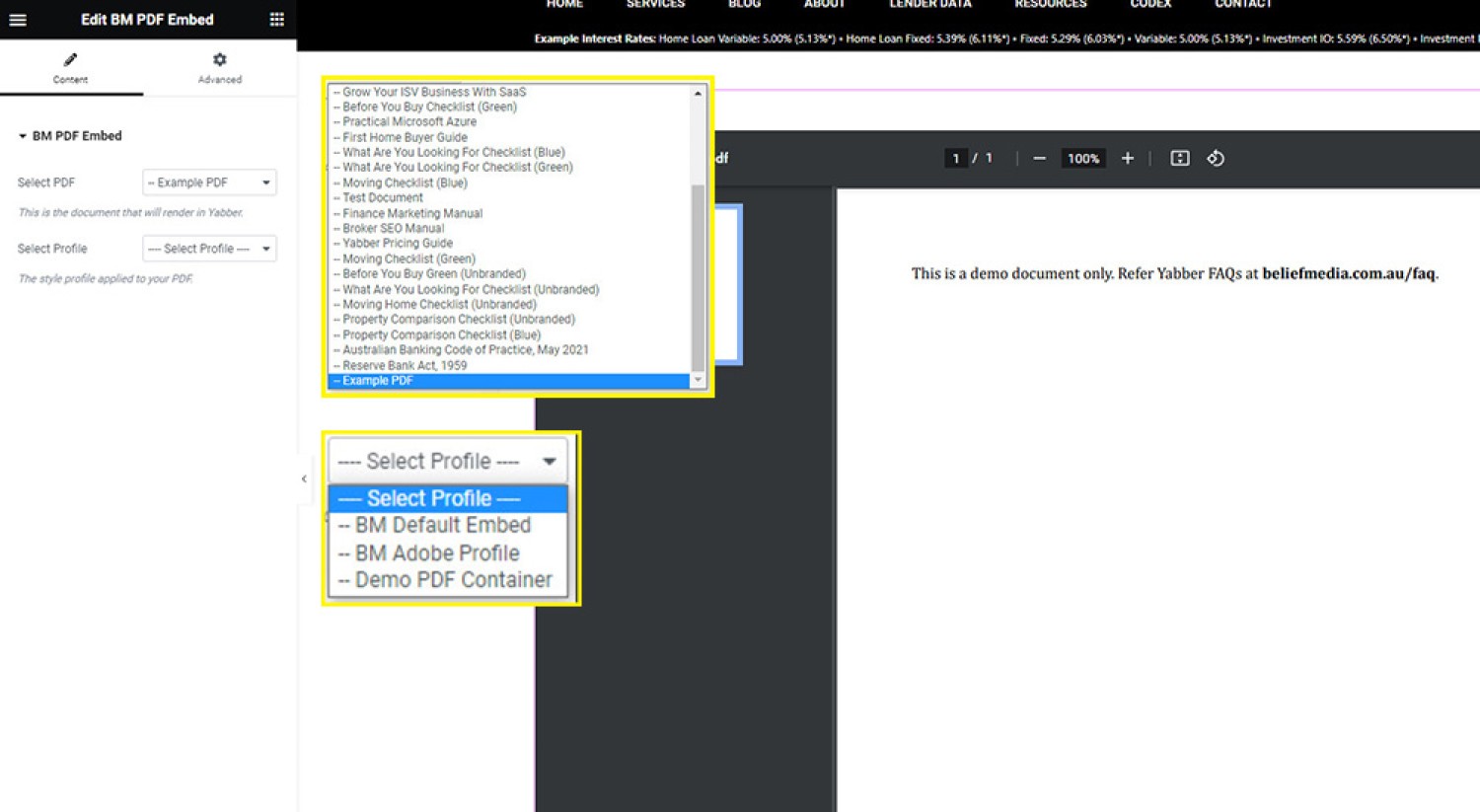Zoom in the PDF with plus icon
Screen dimensions: 1480x812
coord(1128,159)
